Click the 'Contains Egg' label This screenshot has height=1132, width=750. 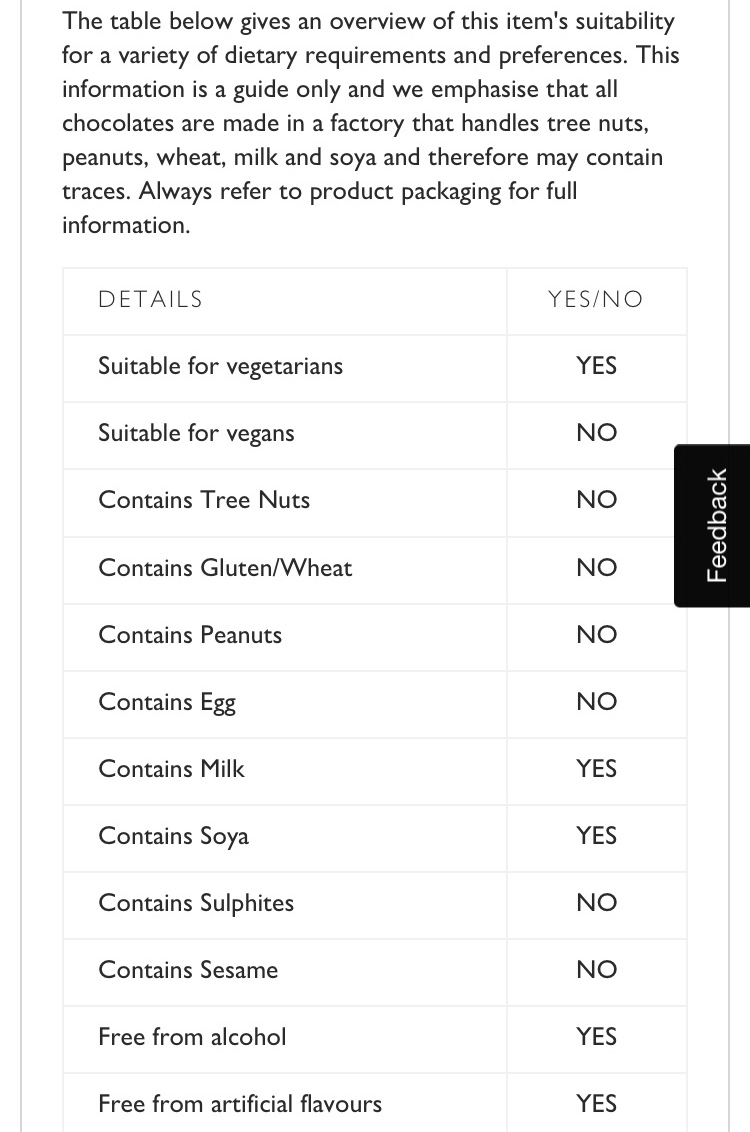(x=167, y=702)
